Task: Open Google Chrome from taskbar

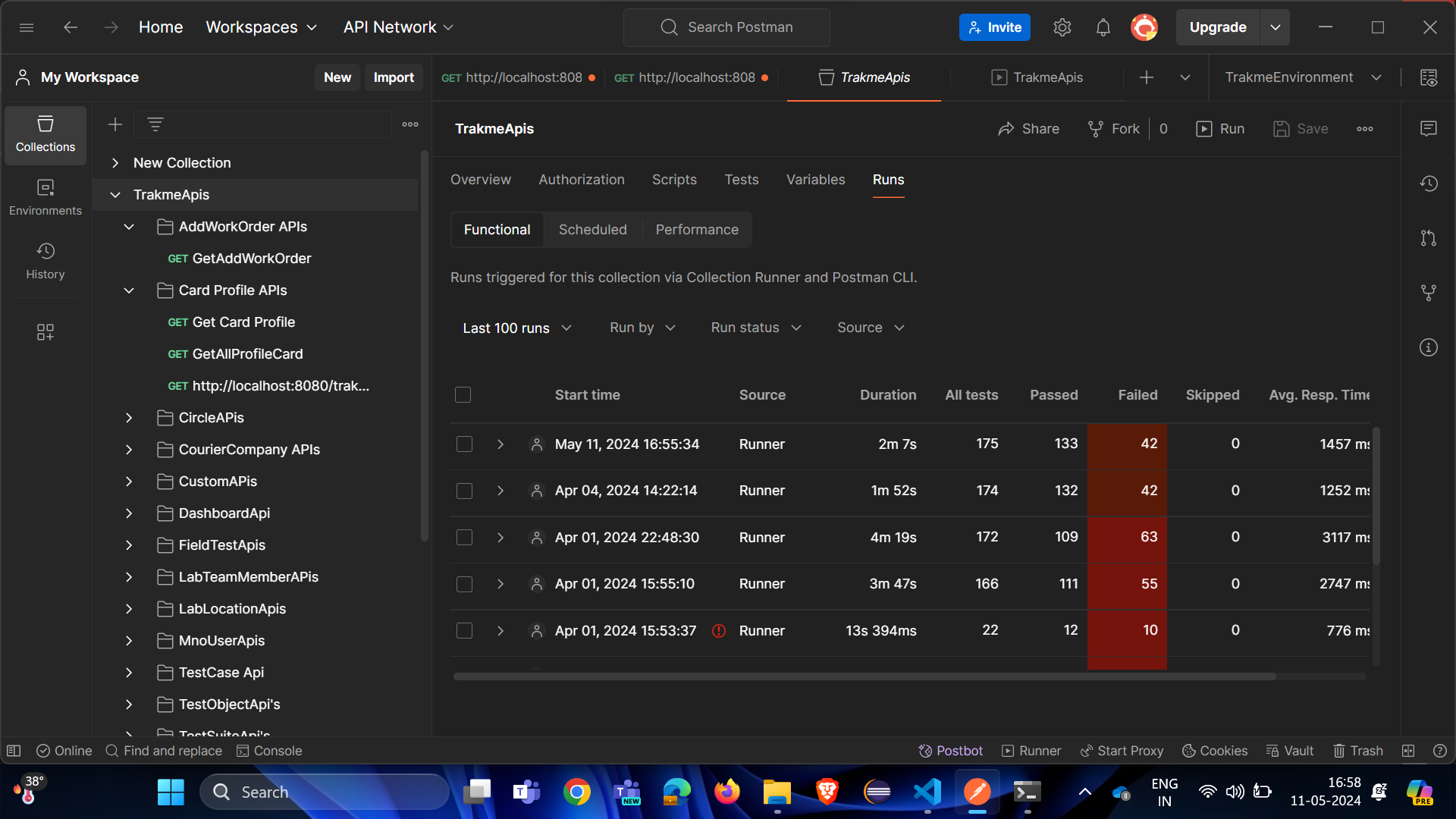Action: click(577, 792)
